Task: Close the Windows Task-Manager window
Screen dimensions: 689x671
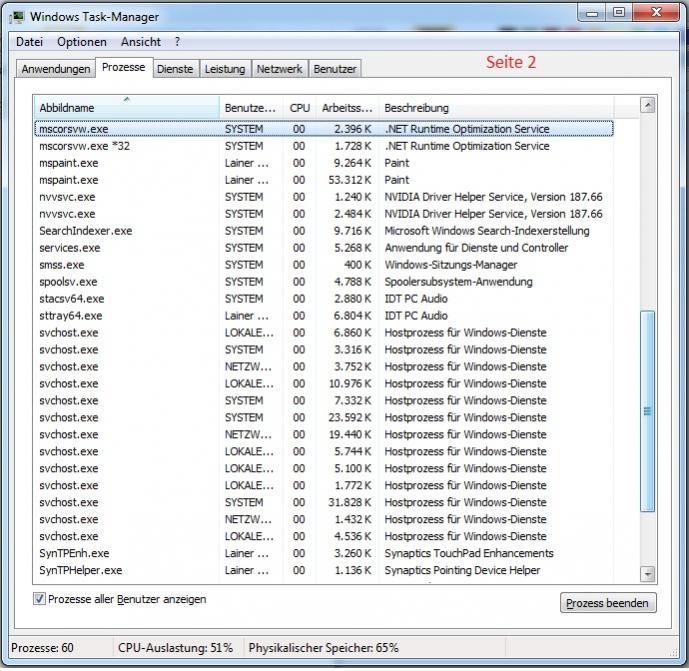Action: point(656,13)
